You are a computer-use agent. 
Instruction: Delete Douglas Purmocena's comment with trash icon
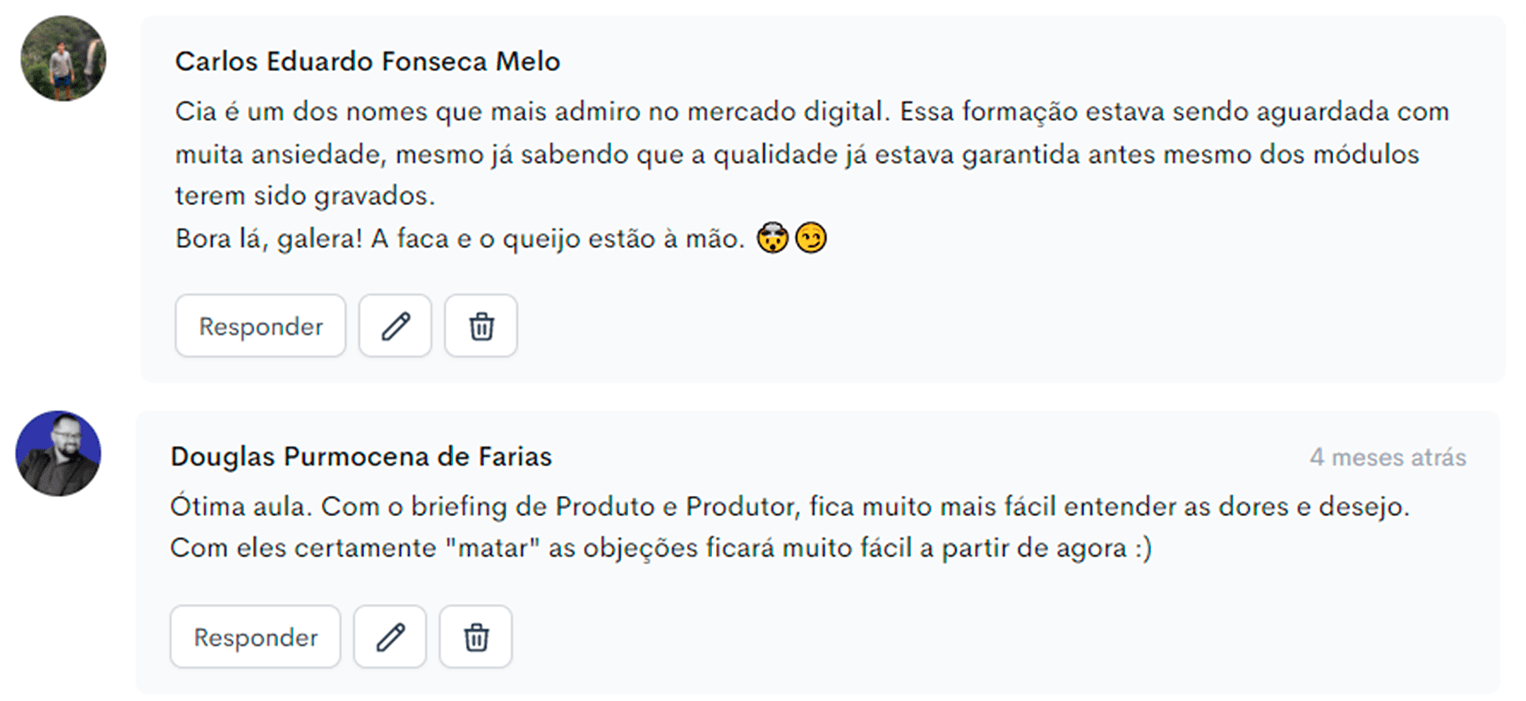click(476, 637)
